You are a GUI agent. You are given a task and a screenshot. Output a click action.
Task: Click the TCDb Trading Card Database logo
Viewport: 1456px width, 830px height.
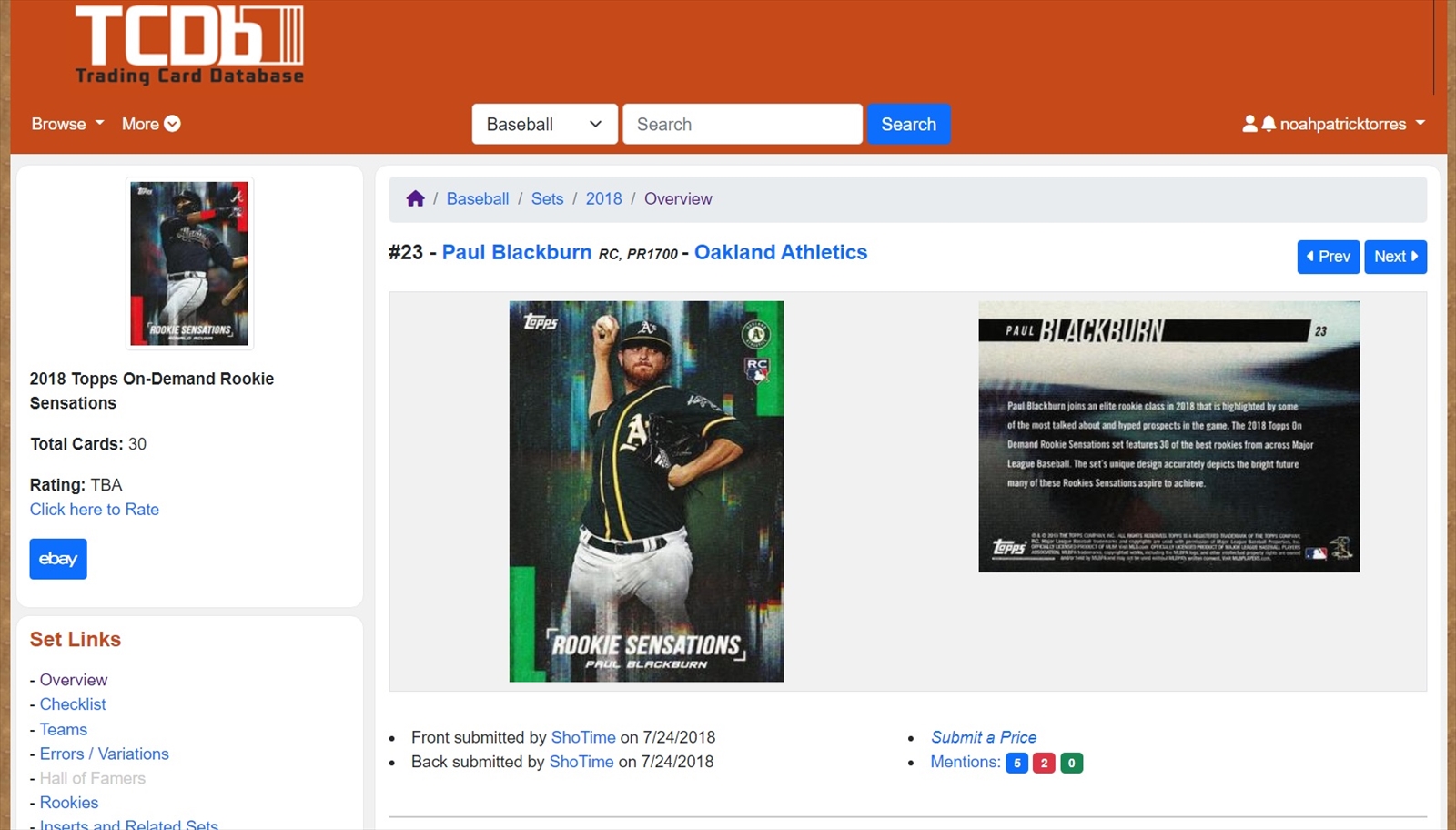[189, 46]
